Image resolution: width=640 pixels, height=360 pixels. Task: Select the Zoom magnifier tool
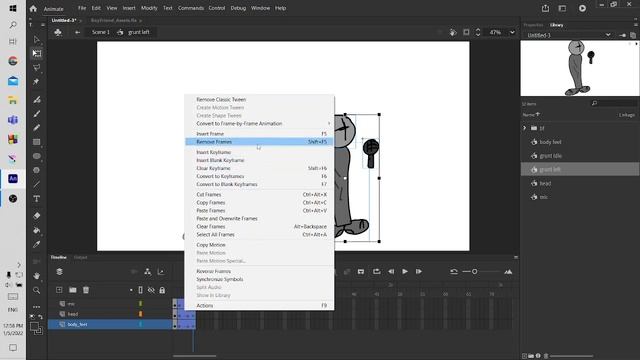pos(36,290)
